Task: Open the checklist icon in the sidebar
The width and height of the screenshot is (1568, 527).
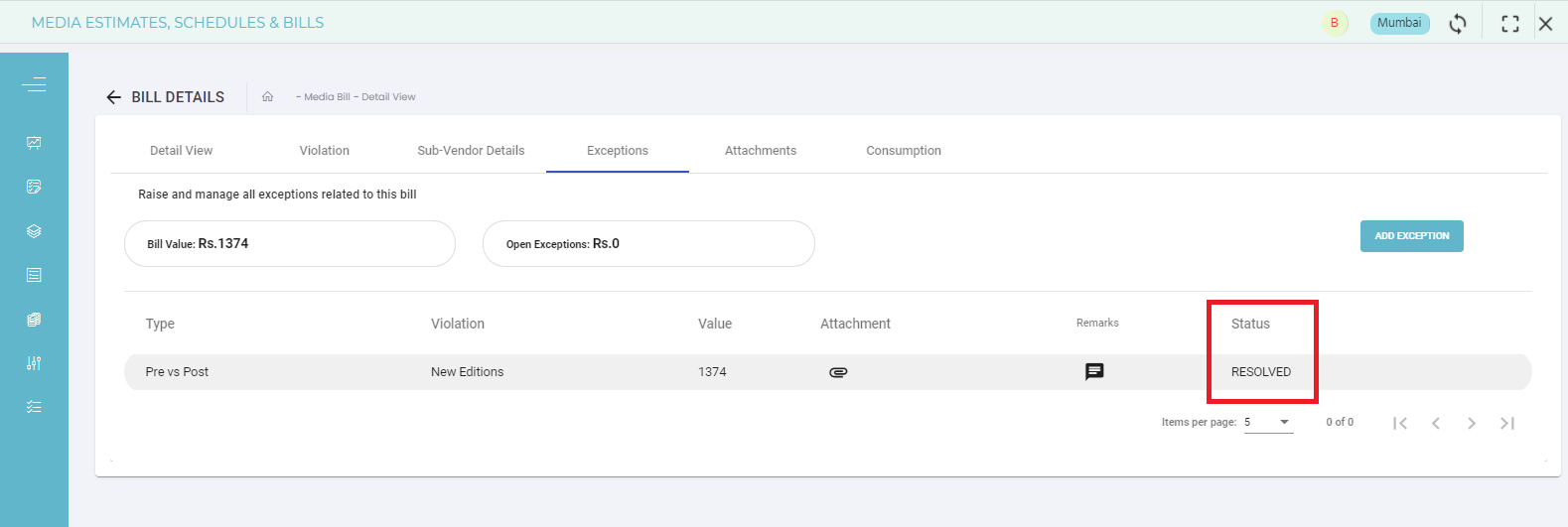Action: click(34, 407)
